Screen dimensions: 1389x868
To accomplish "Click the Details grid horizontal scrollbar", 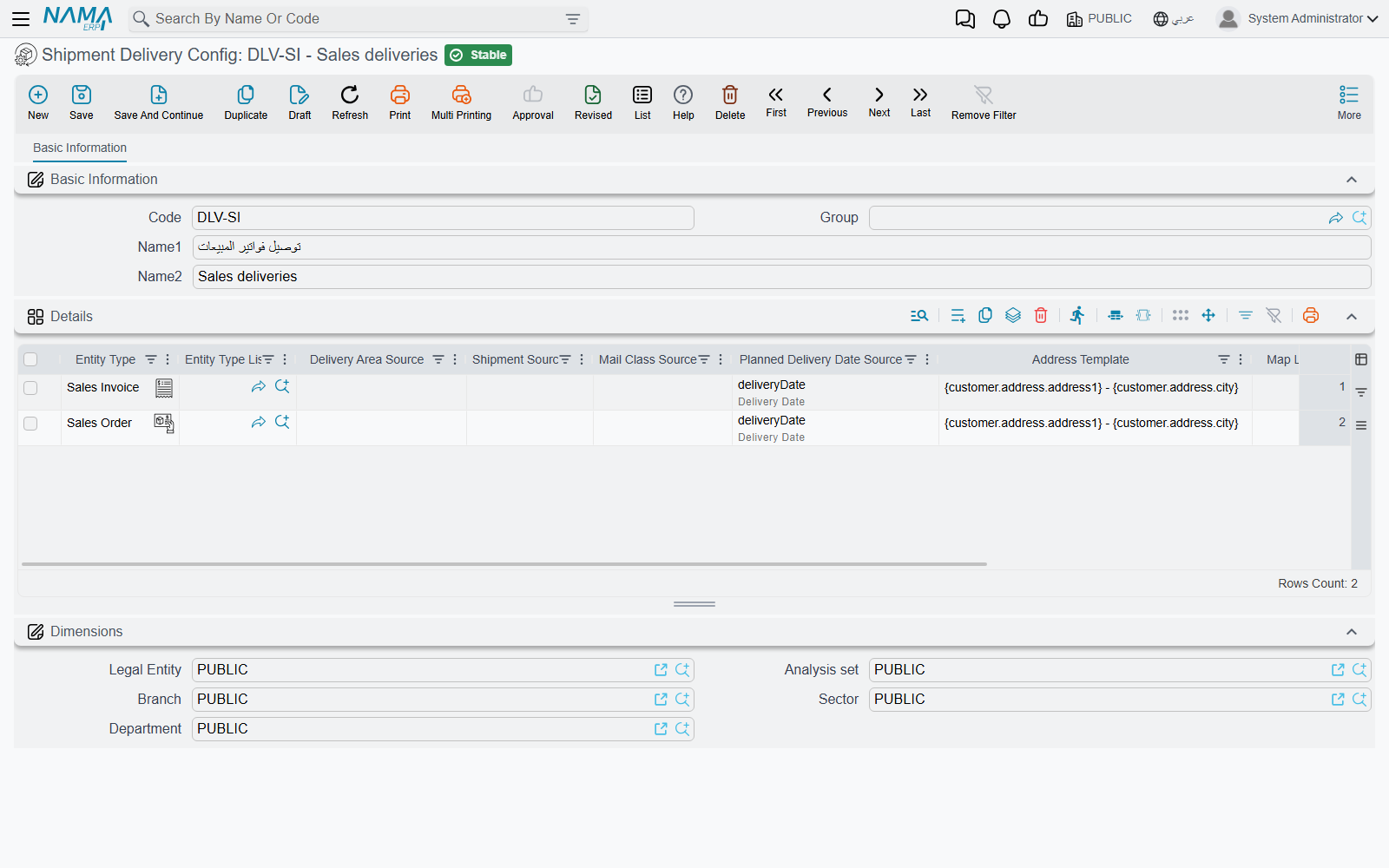I will pyautogui.click(x=504, y=564).
